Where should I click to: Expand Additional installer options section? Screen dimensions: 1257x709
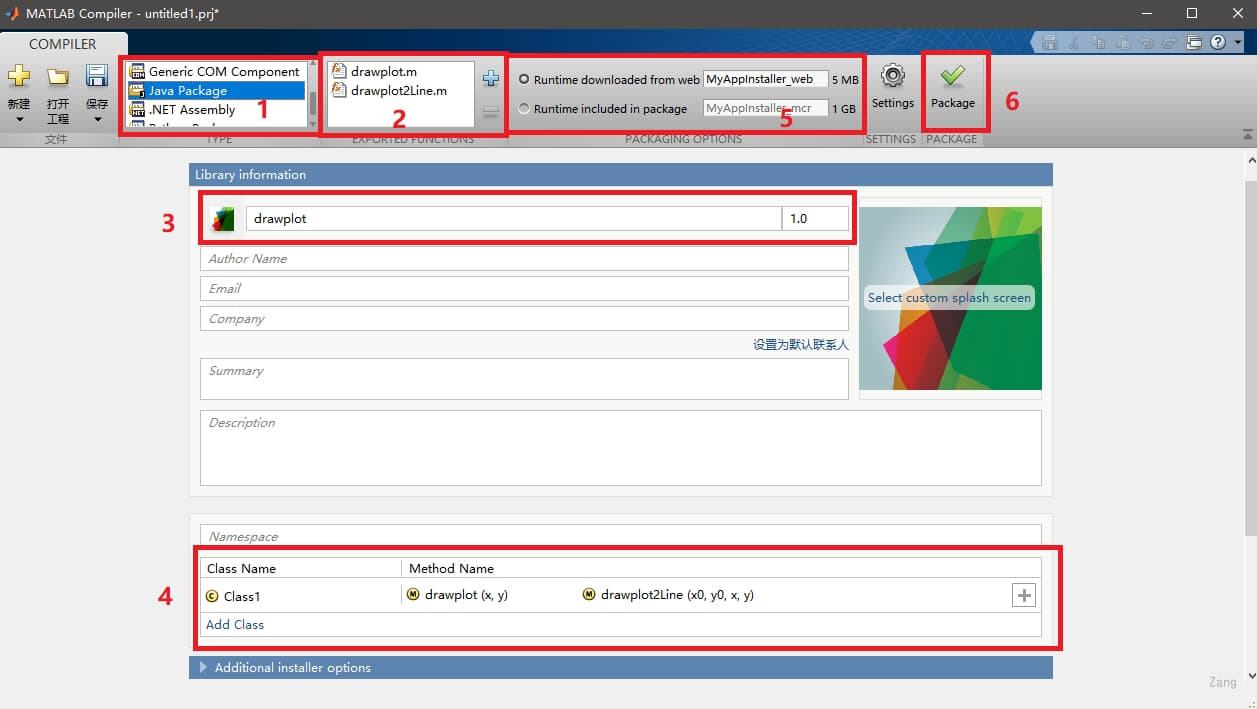pos(620,667)
